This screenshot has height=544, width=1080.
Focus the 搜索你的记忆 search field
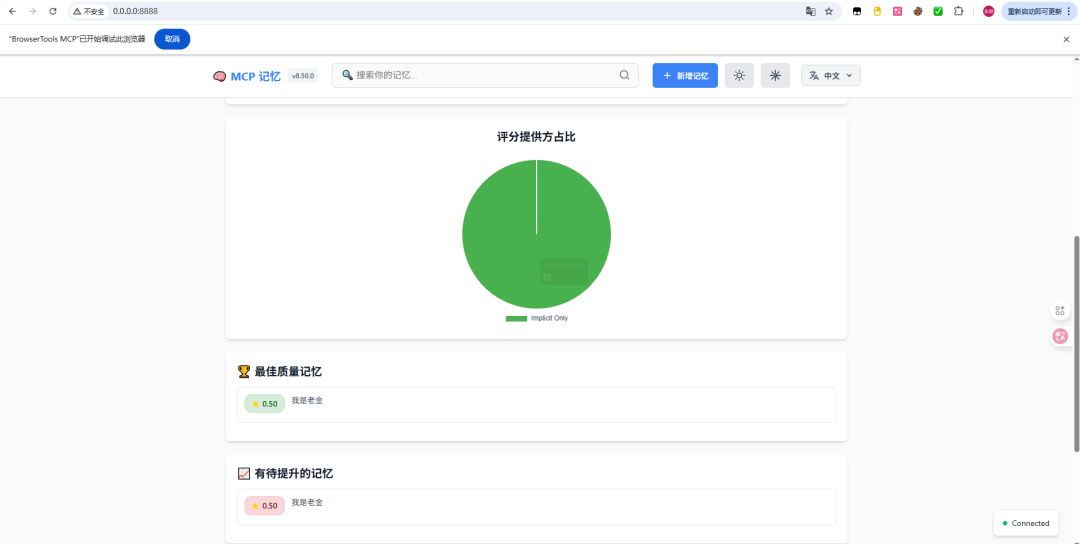click(x=480, y=75)
